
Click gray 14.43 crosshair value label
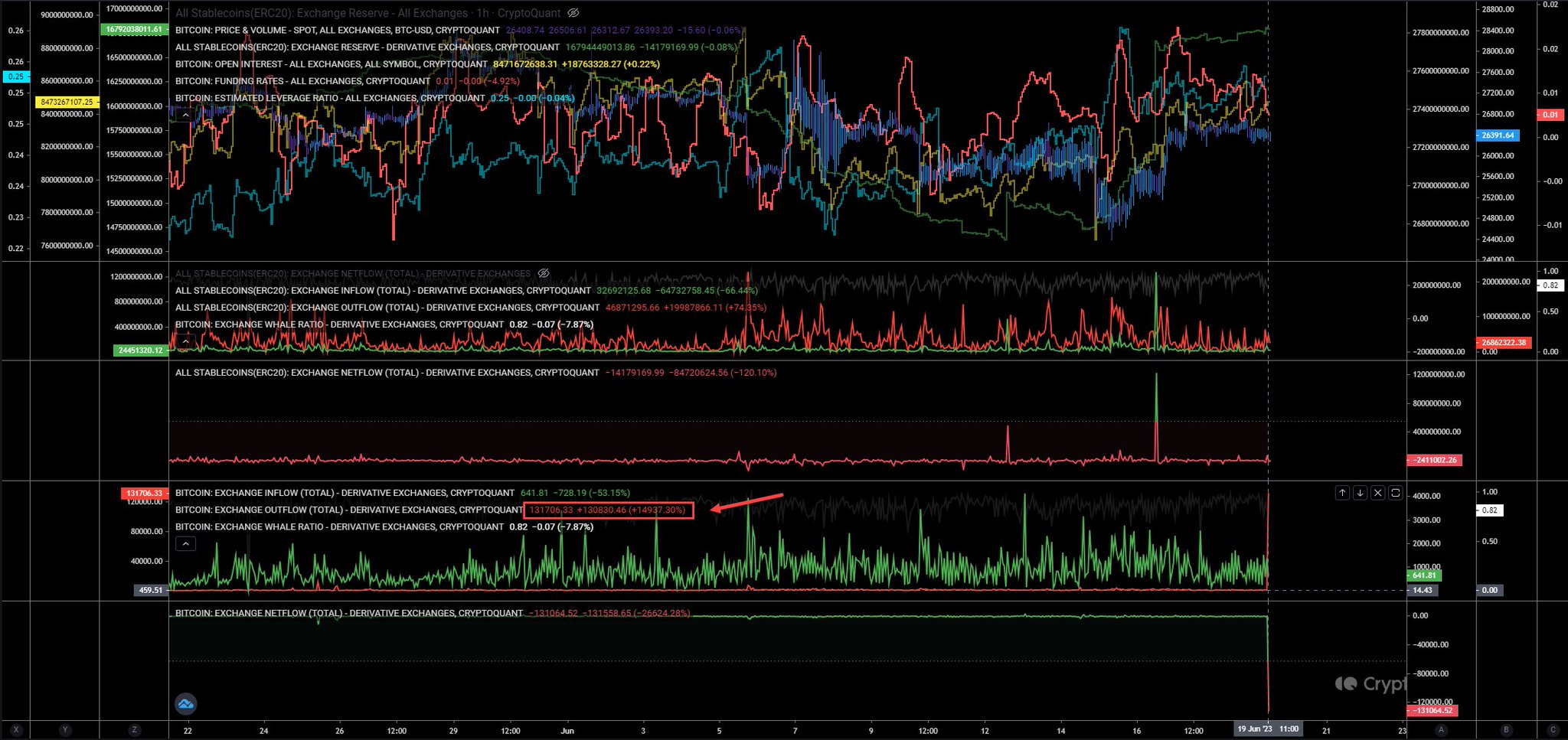1423,590
